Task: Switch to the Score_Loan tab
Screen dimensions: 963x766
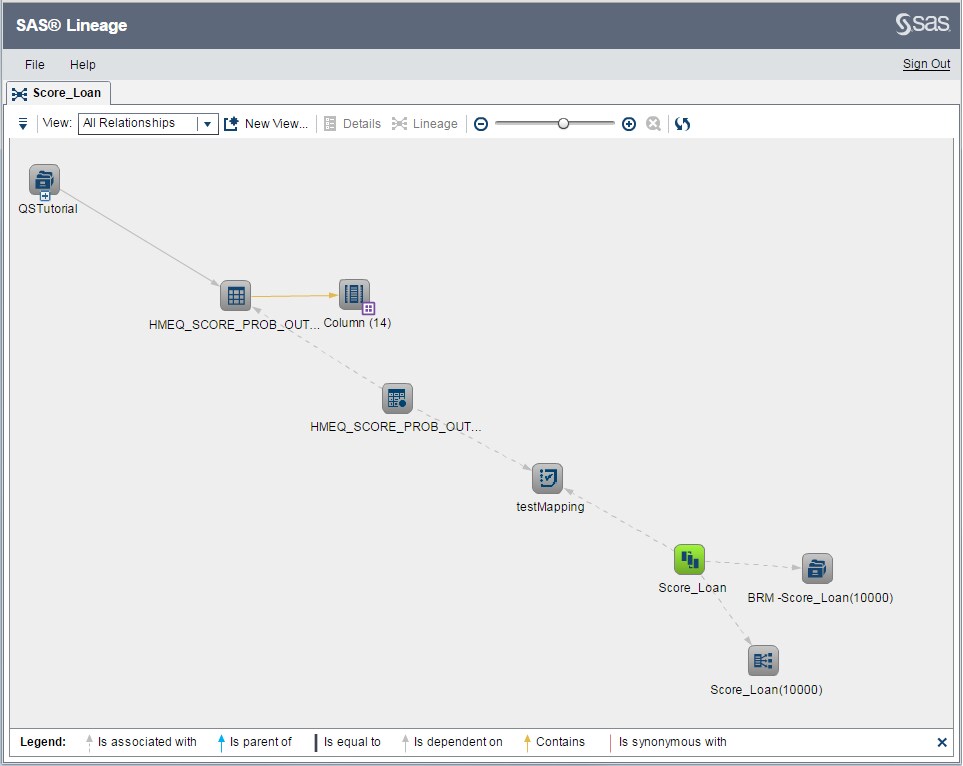Action: pos(57,92)
